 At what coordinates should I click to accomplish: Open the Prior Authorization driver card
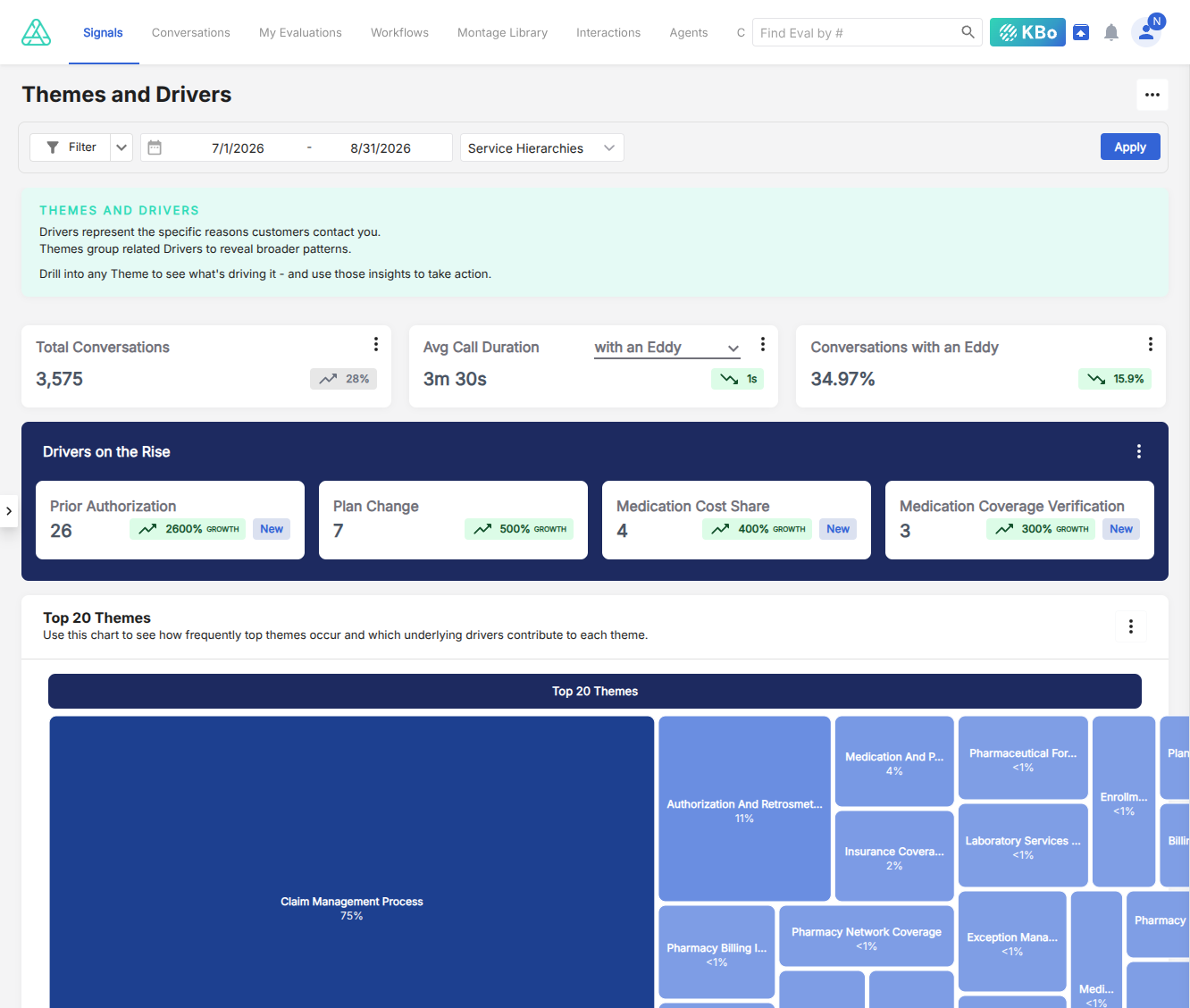pyautogui.click(x=170, y=520)
